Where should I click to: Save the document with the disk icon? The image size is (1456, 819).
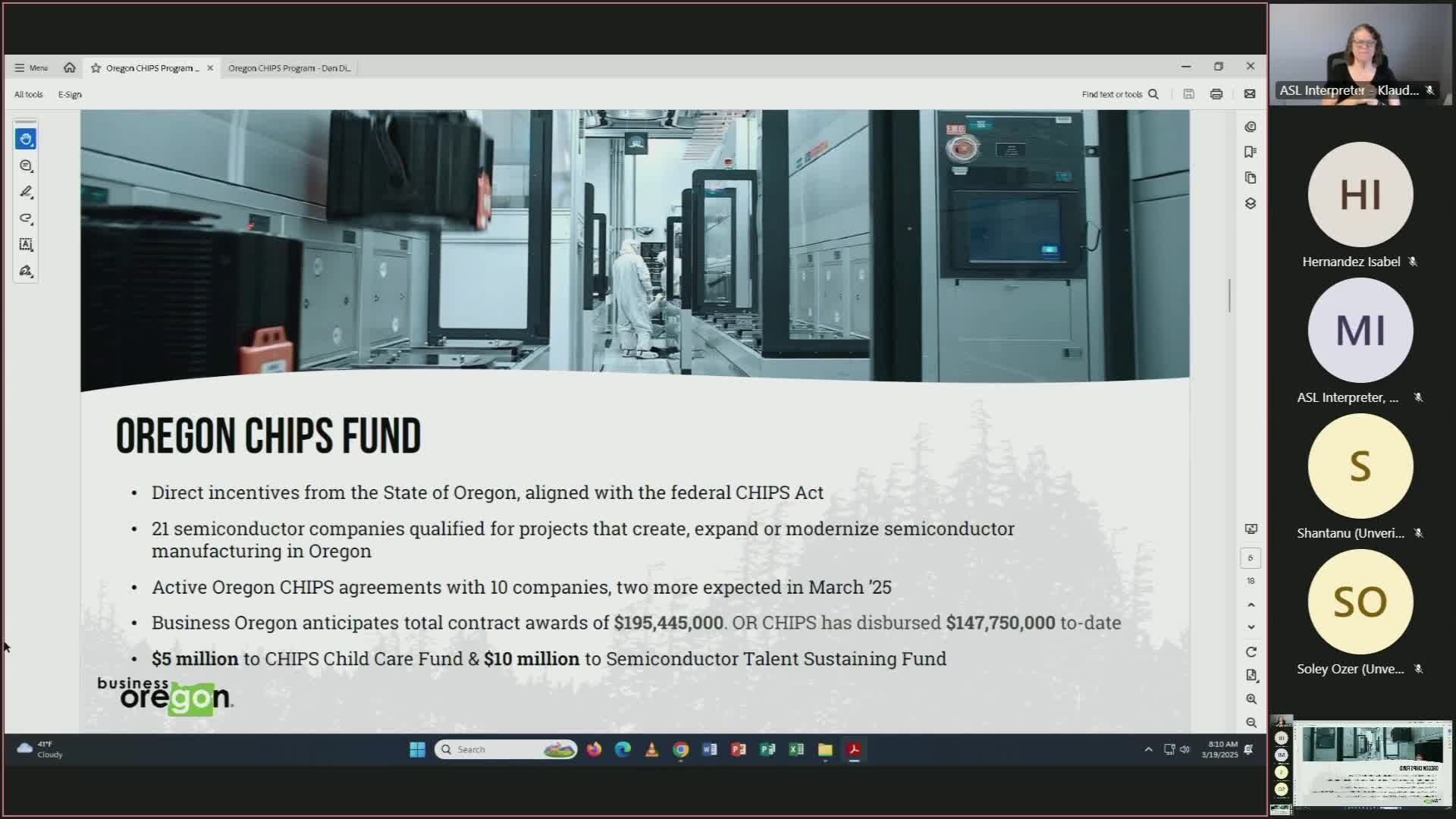click(1189, 94)
